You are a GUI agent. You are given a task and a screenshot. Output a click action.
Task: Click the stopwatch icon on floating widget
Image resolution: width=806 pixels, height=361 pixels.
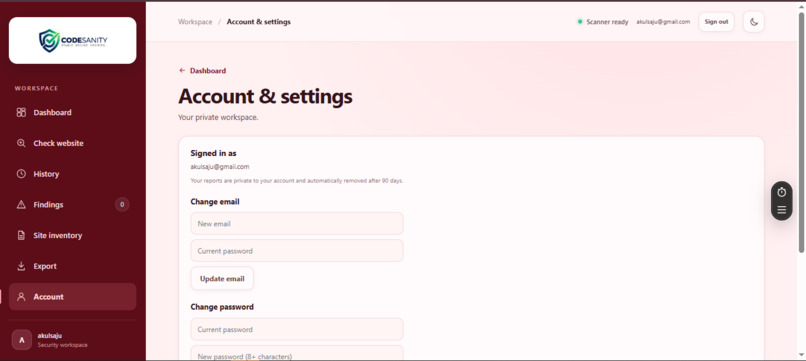(781, 192)
